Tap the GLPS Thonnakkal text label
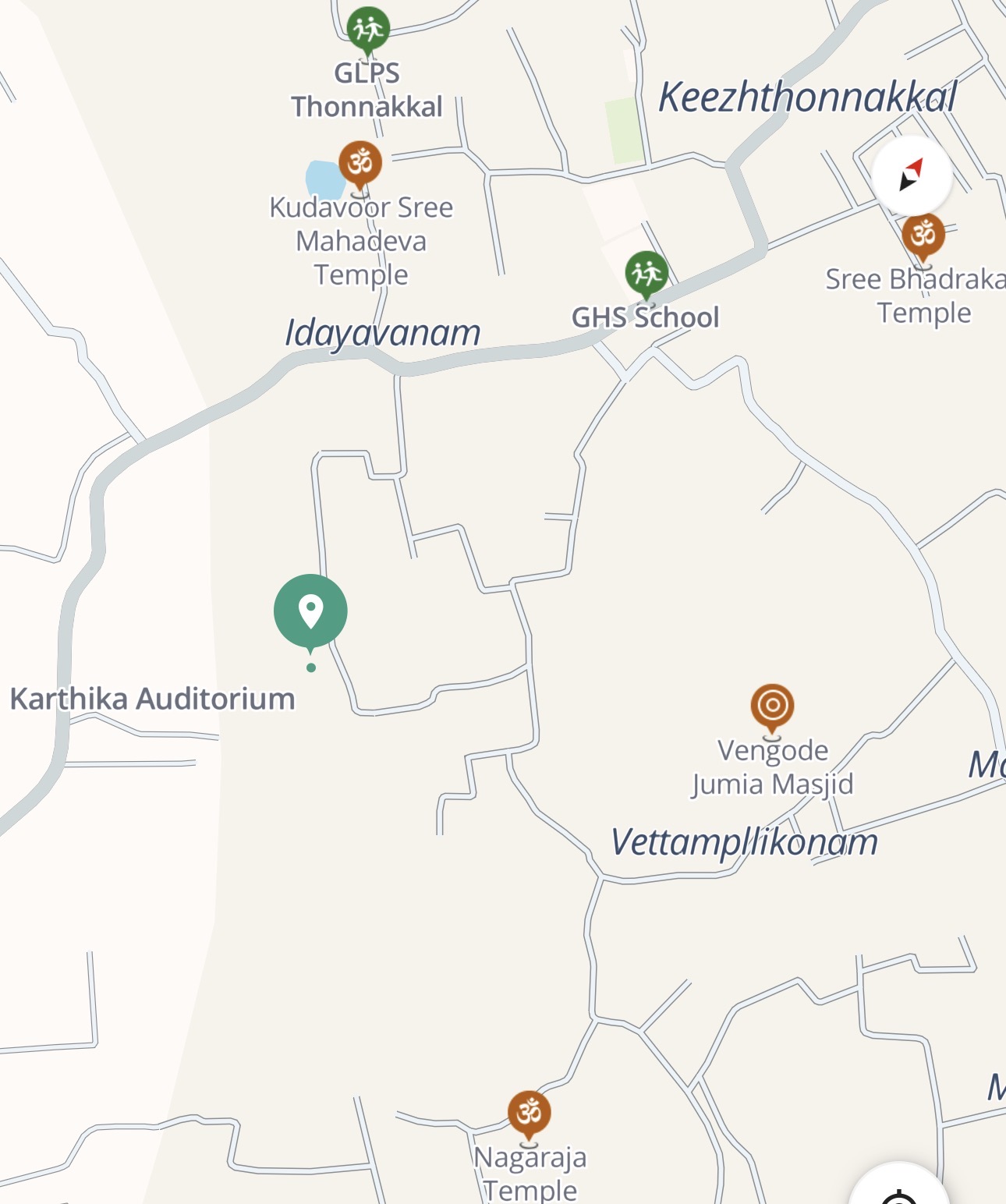 (367, 90)
